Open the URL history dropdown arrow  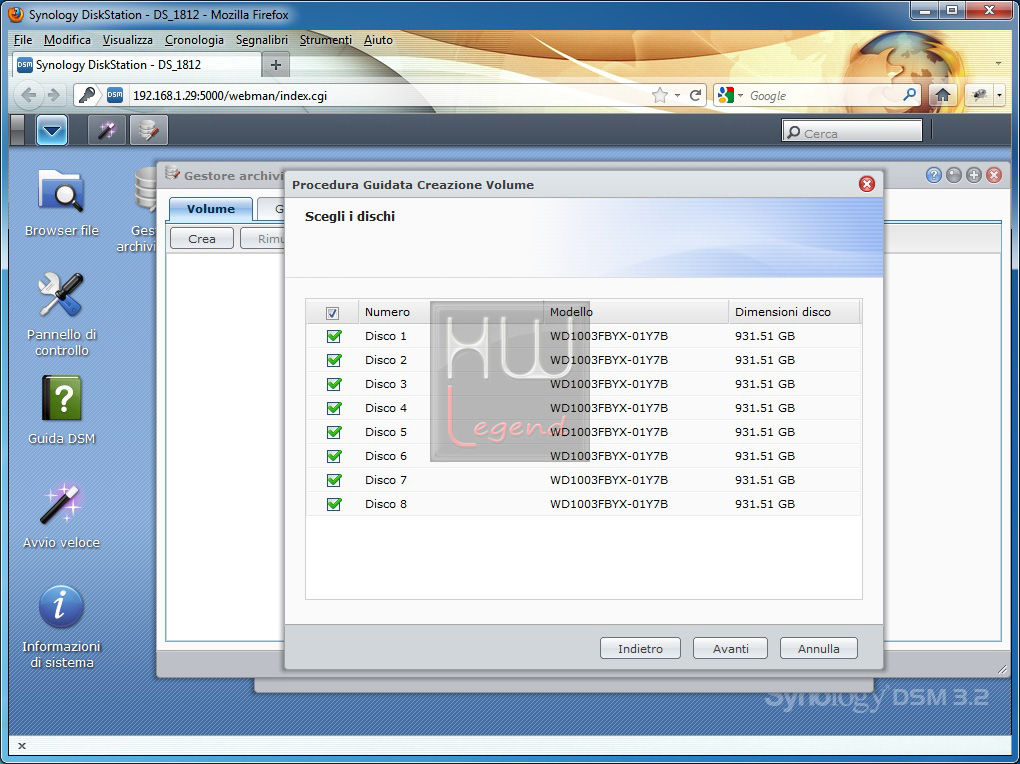click(677, 96)
